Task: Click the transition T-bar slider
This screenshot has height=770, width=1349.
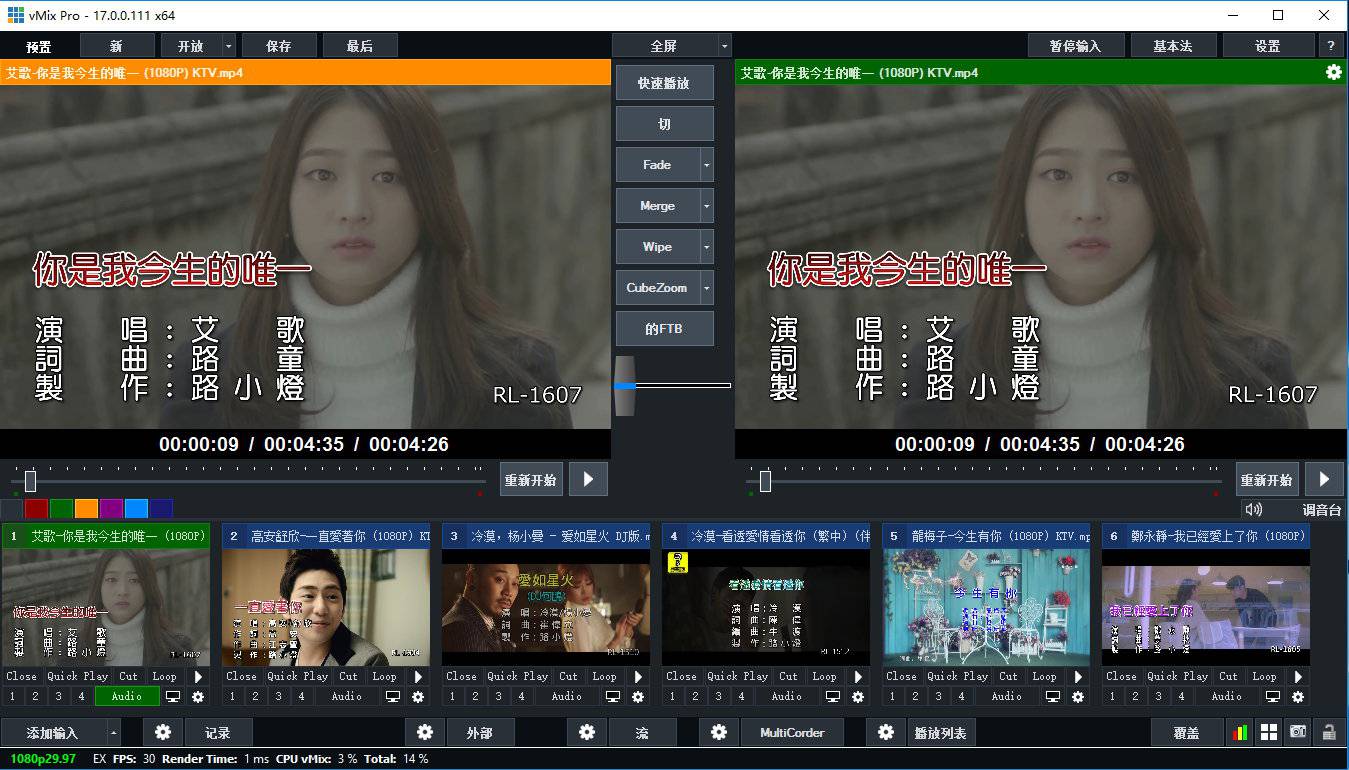Action: tap(624, 385)
